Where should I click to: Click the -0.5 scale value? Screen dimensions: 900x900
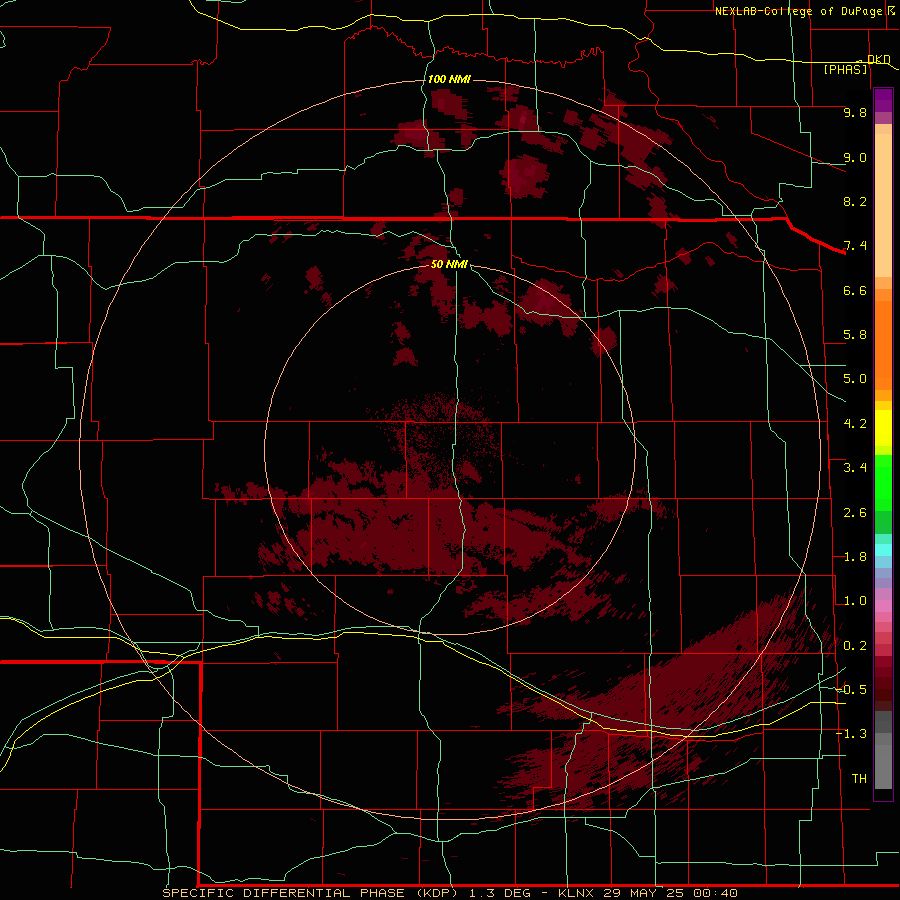pos(851,690)
